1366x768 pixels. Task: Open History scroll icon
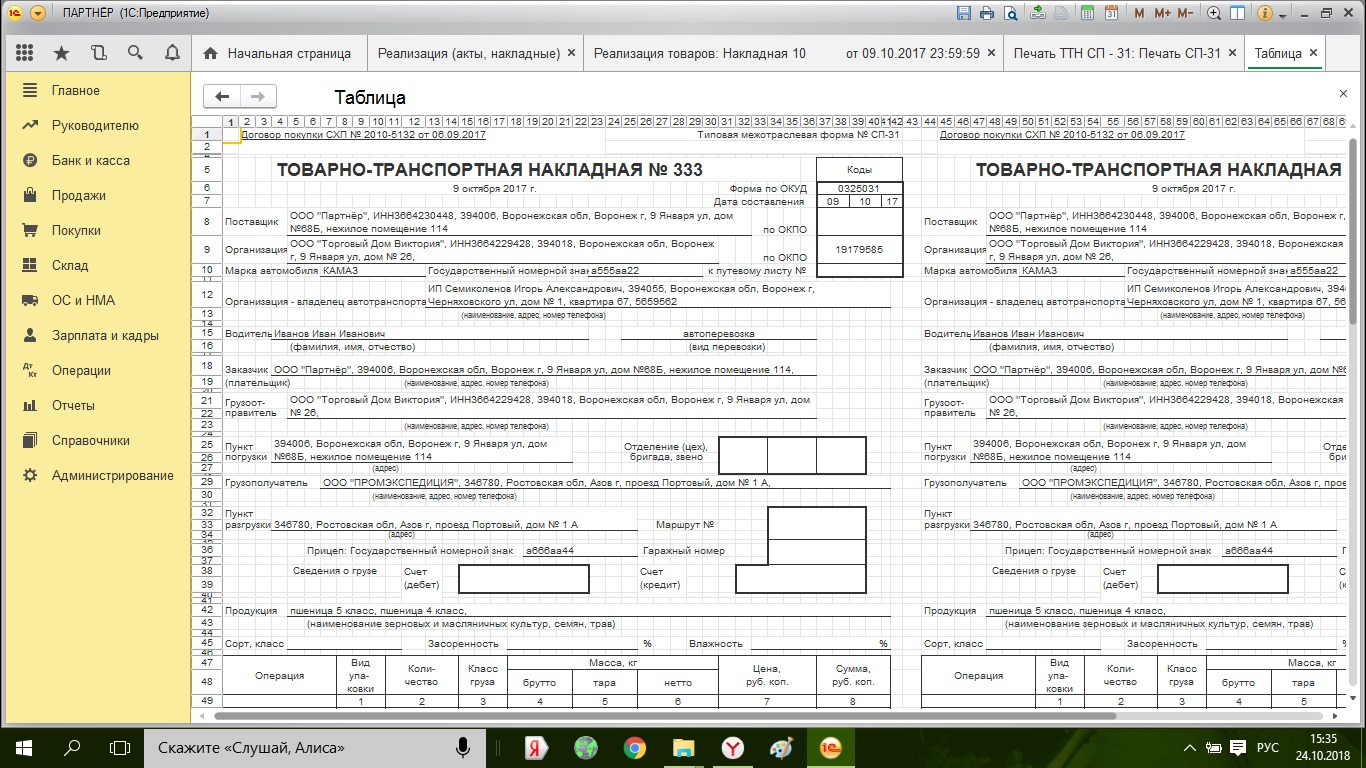click(98, 53)
